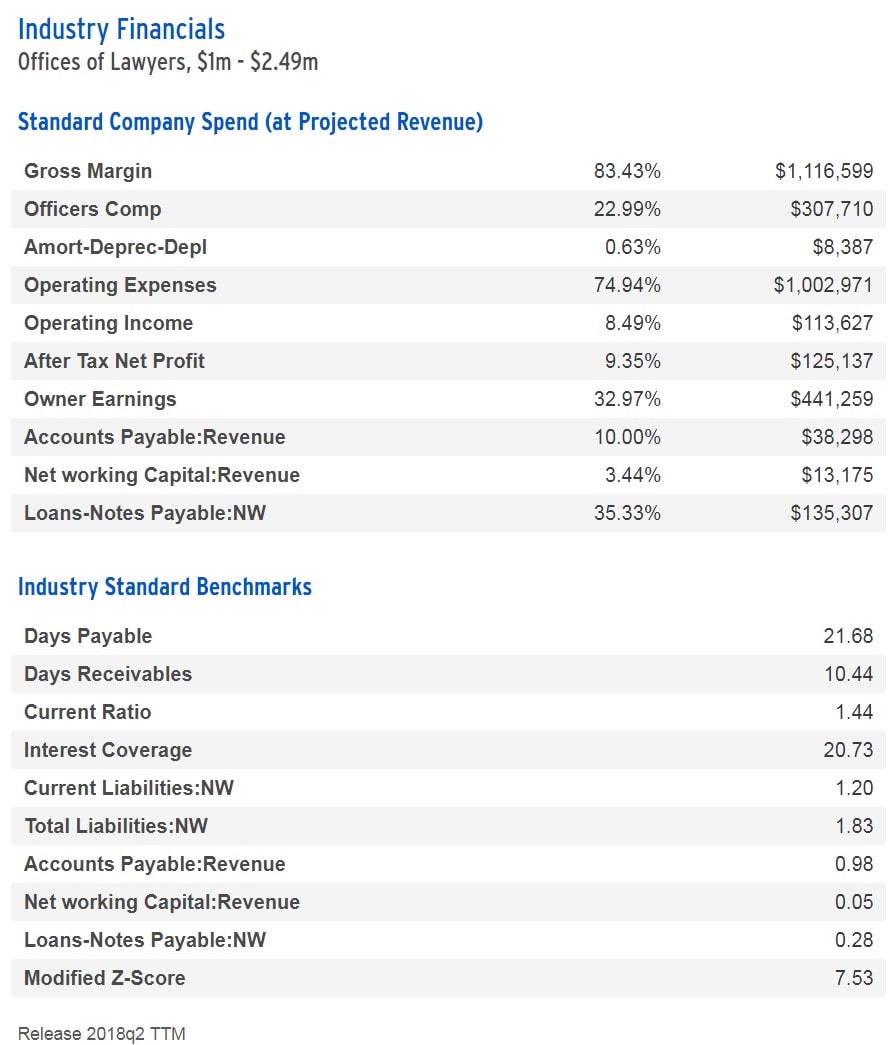Click the Total Liabilities:NW value 1.83
895x1045 pixels.
pyautogui.click(x=854, y=826)
